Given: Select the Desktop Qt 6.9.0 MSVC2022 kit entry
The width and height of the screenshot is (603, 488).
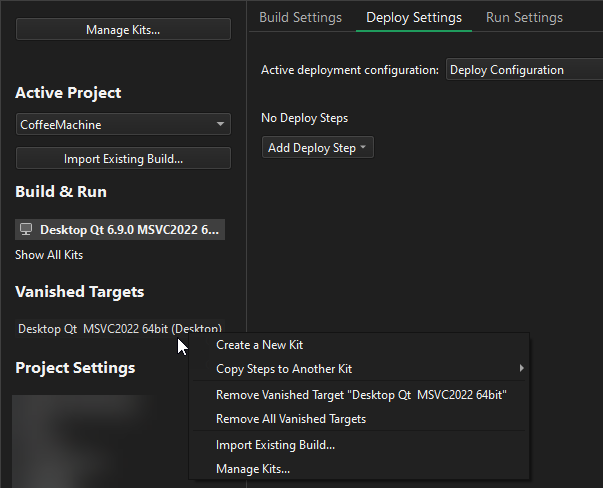Looking at the screenshot, I should pyautogui.click(x=128, y=230).
